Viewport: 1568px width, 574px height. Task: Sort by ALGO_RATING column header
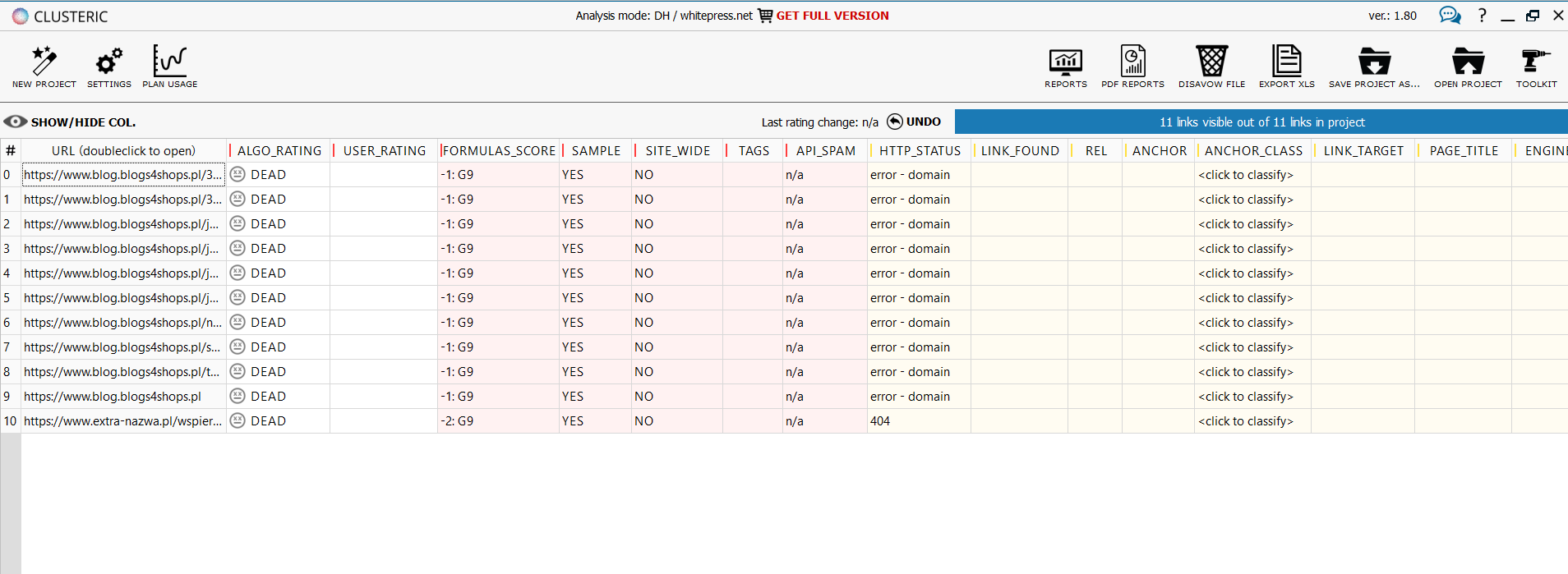pos(279,151)
